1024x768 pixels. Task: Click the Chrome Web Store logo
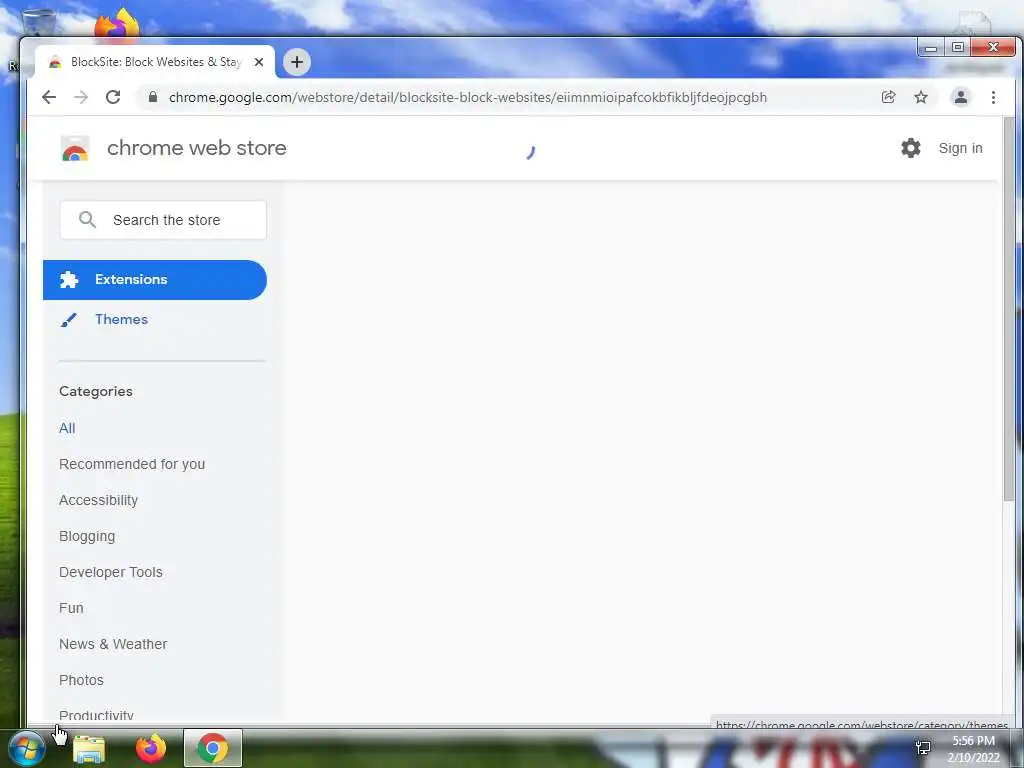pos(75,148)
